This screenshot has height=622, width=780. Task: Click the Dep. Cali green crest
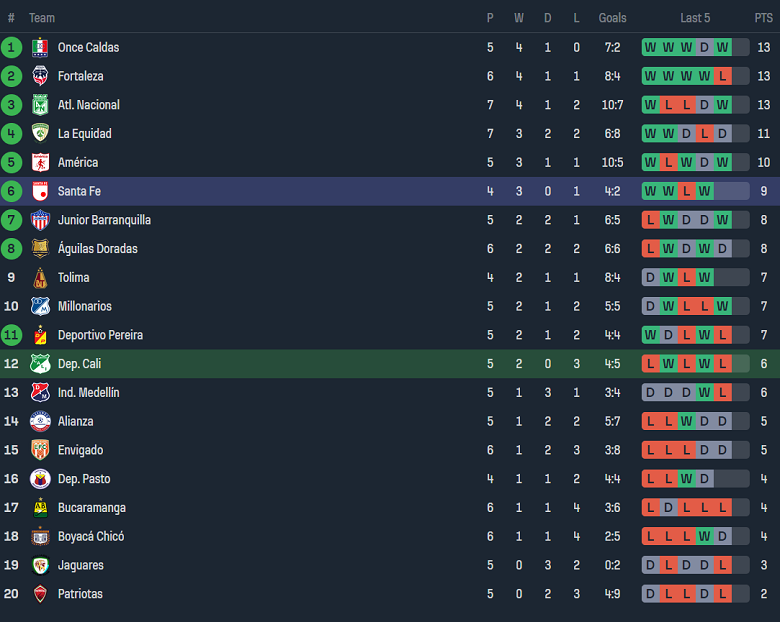pyautogui.click(x=40, y=364)
